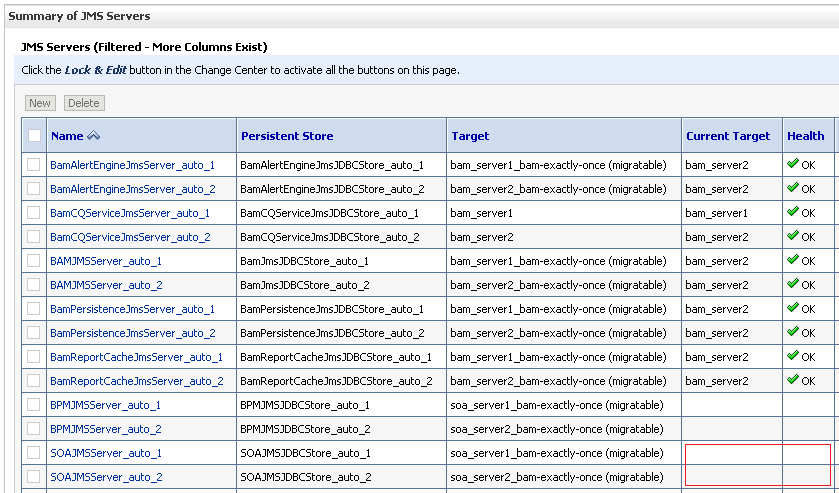Check the box for BamAlertEngineJmsServer_auto_1
The height and width of the screenshot is (493, 839).
click(x=35, y=164)
